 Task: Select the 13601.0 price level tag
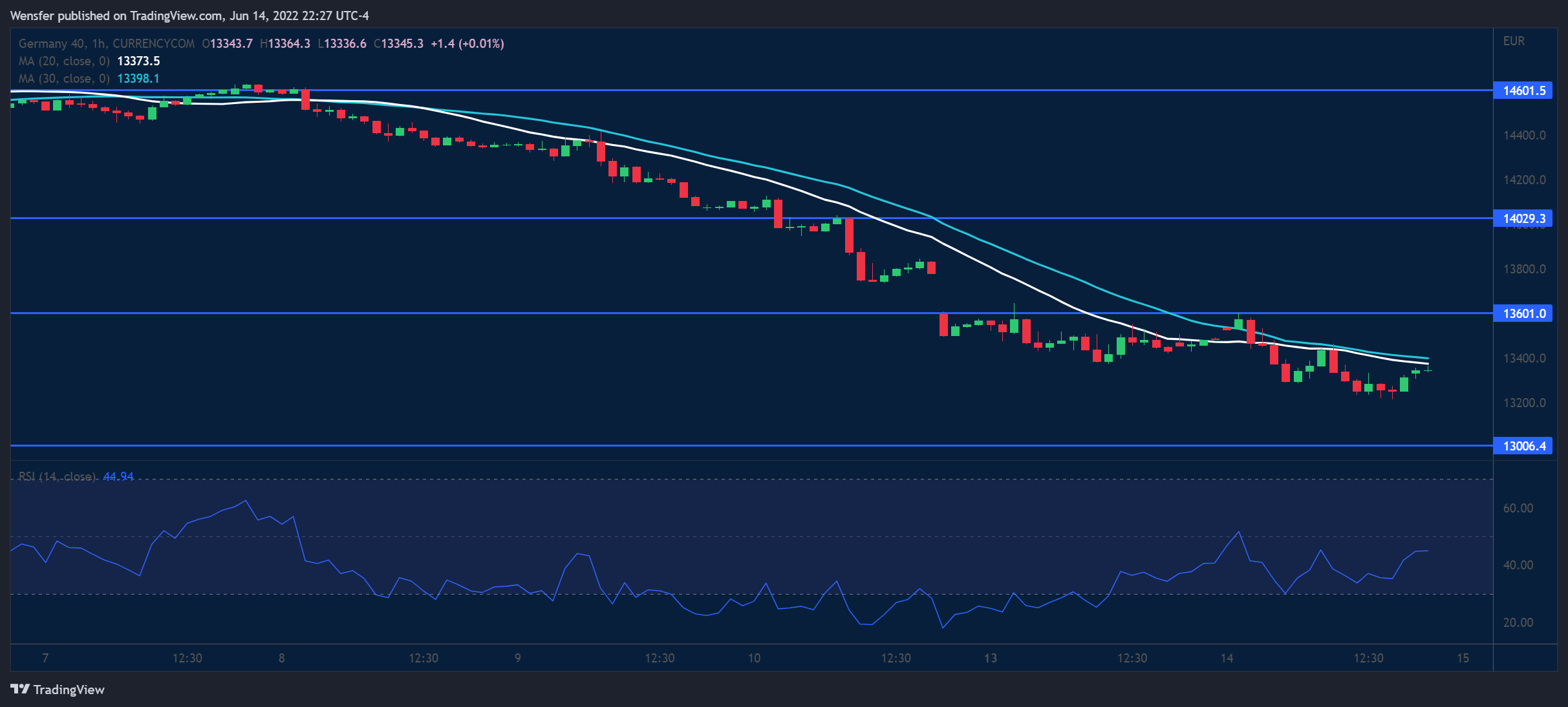1523,313
